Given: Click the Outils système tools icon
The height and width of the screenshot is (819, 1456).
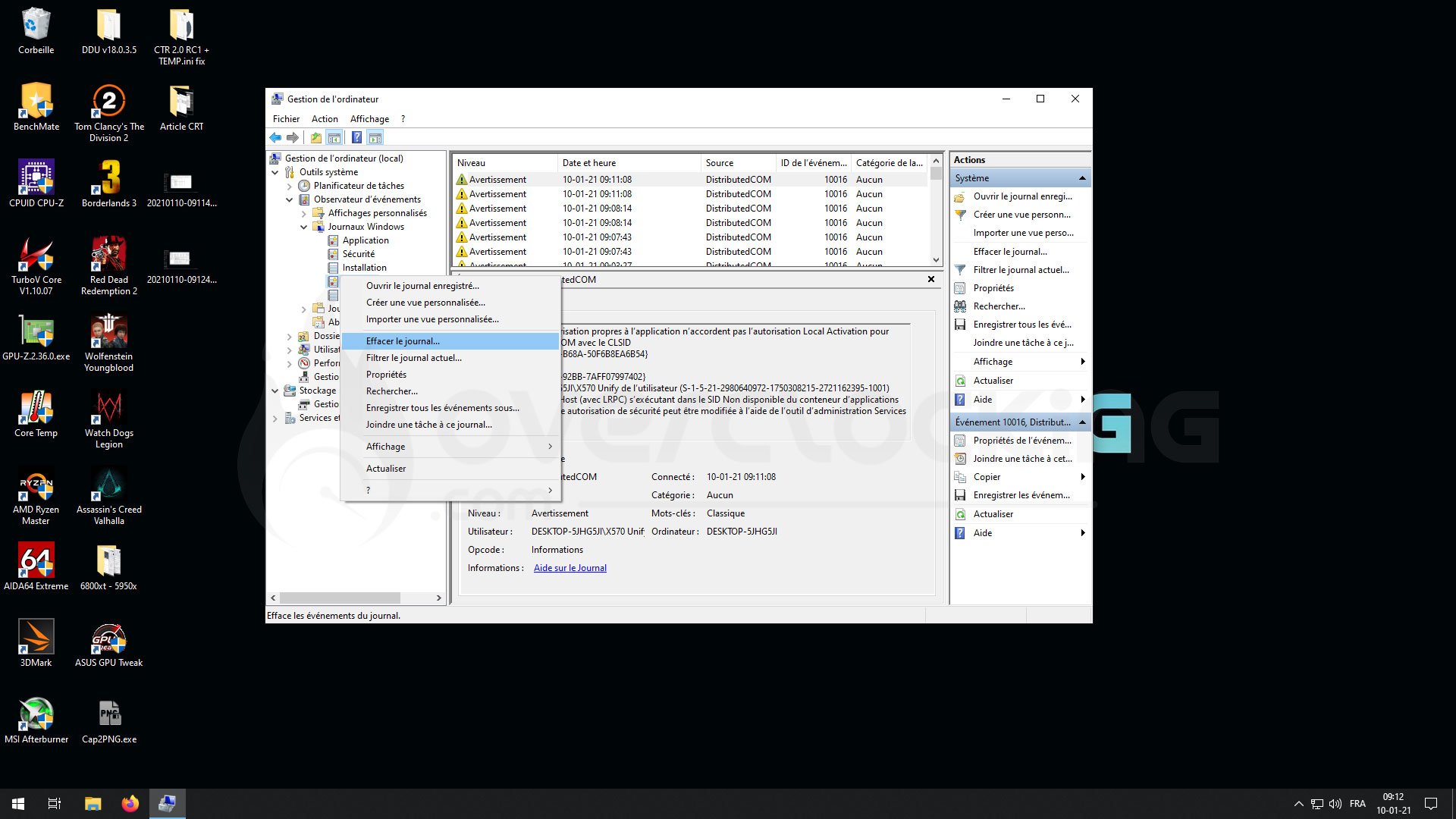Looking at the screenshot, I should (x=290, y=172).
